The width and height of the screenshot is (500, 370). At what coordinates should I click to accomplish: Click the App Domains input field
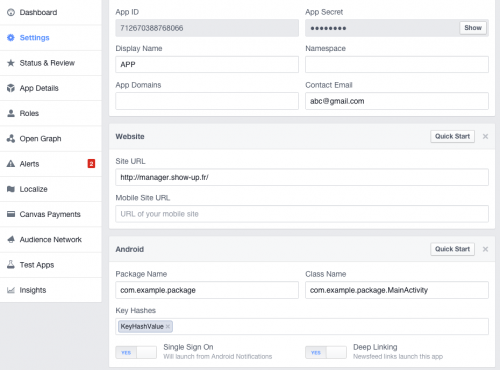click(x=207, y=101)
